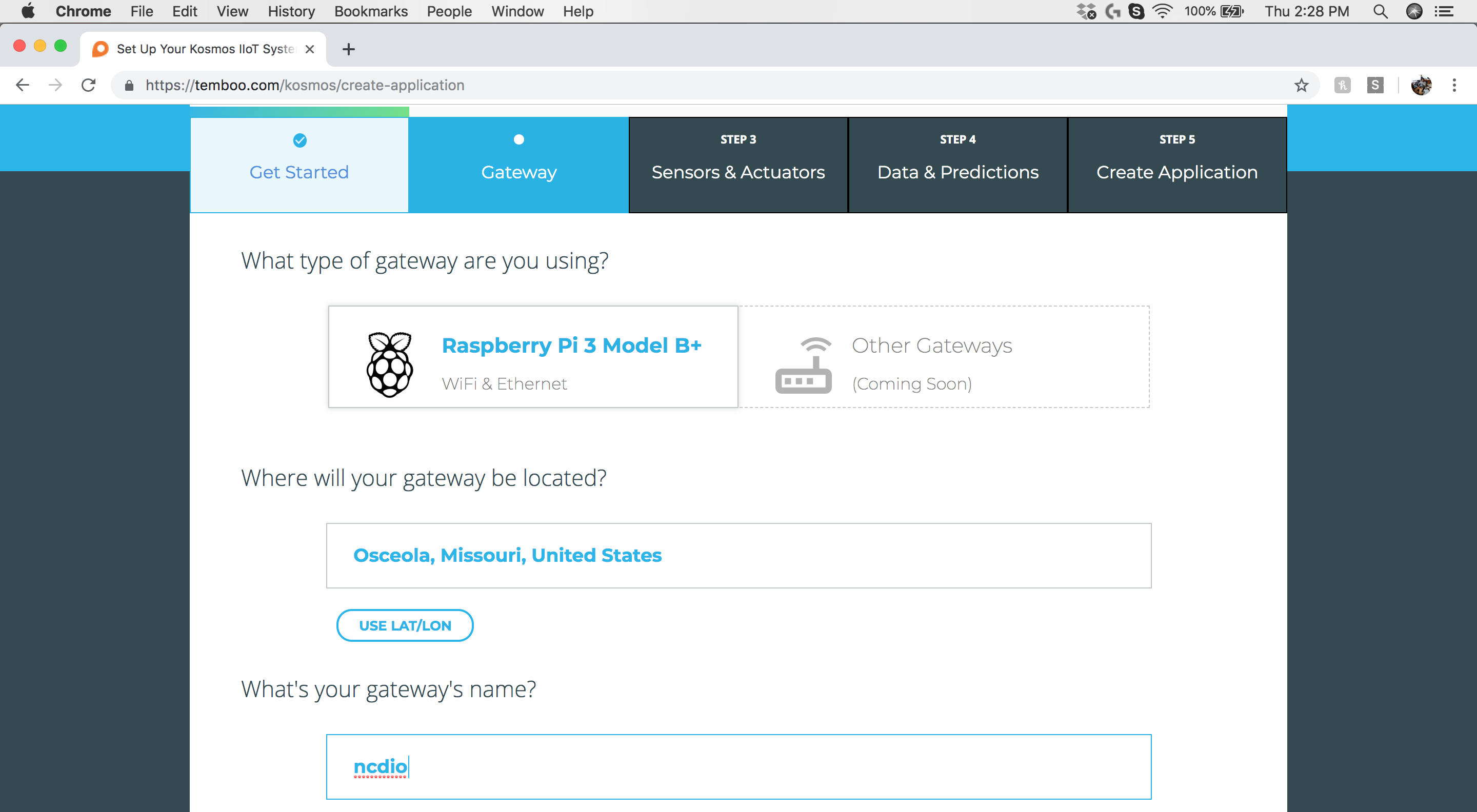Screen dimensions: 1477x812
Task: Go to Step 3 Sensors & Actuators
Action: point(738,165)
